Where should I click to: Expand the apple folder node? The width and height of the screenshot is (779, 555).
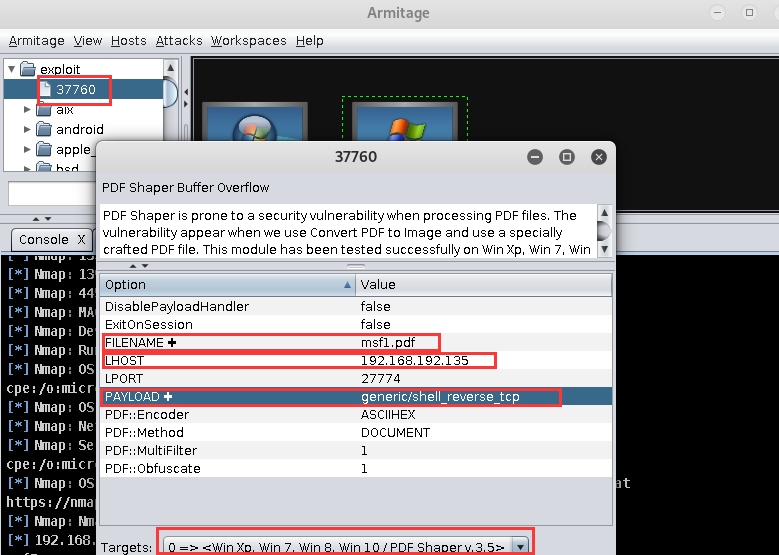pos(27,149)
